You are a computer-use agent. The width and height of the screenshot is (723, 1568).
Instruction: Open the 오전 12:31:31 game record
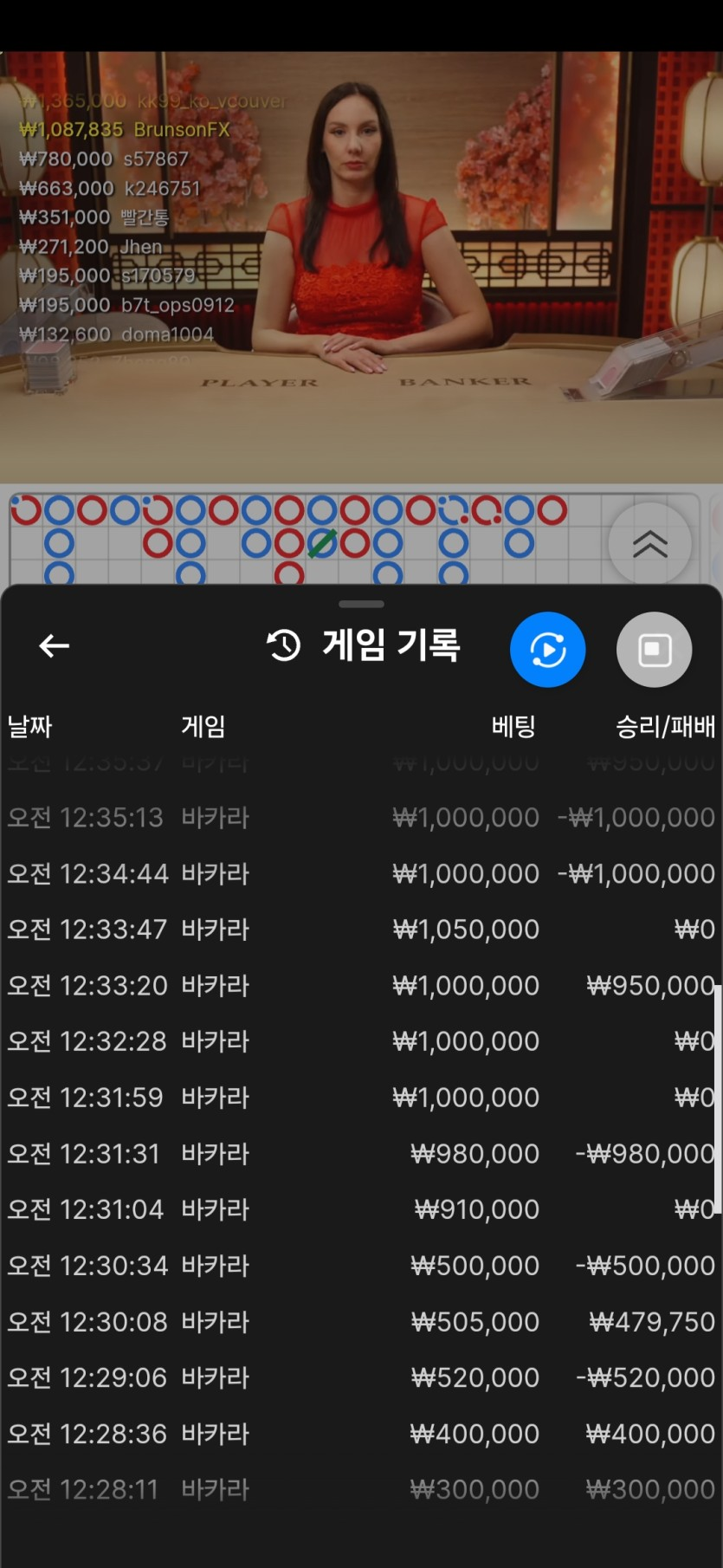click(x=361, y=1154)
